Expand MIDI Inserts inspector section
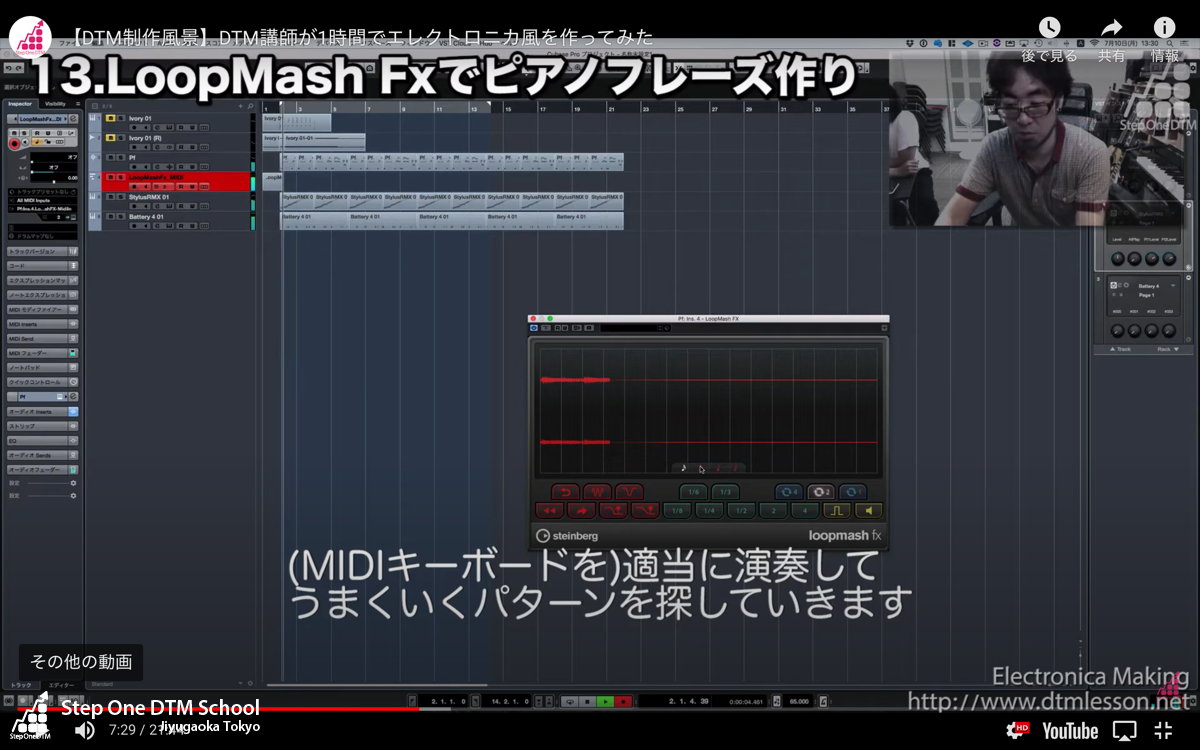This screenshot has width=1200, height=750. tap(42, 324)
